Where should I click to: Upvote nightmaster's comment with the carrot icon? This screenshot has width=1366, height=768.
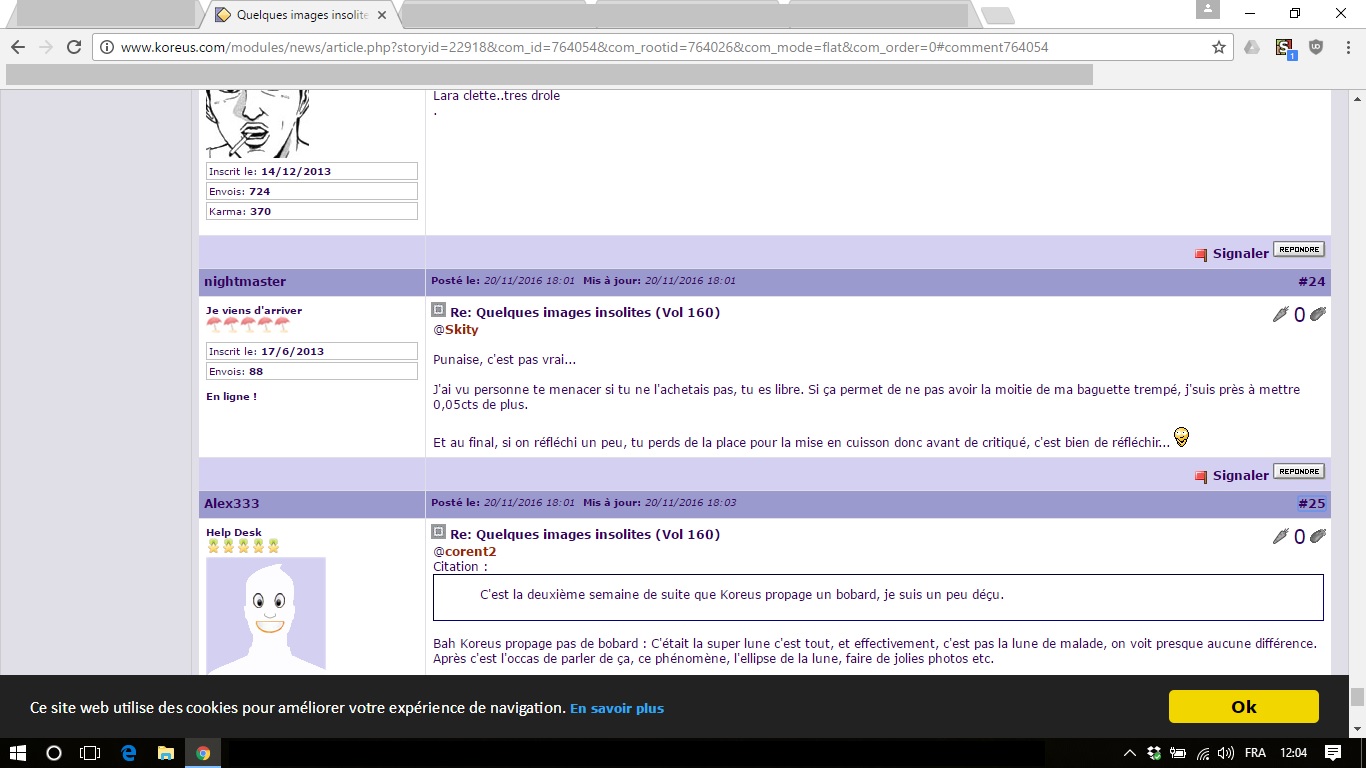1280,315
